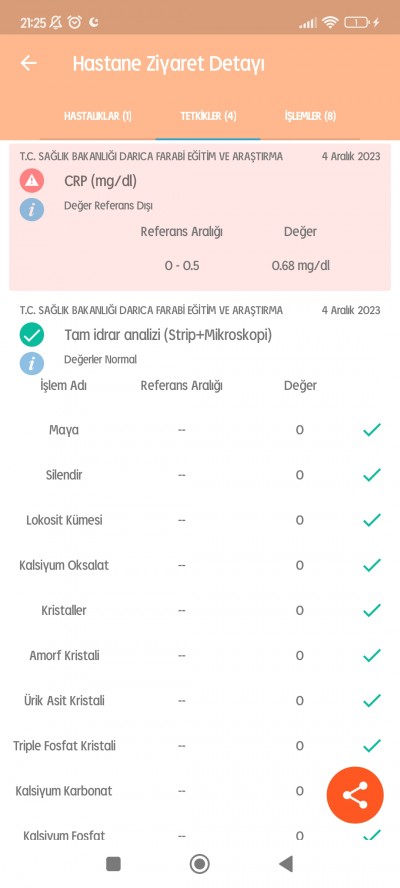Tap the green check icon for Tam idrar analizi

32,335
